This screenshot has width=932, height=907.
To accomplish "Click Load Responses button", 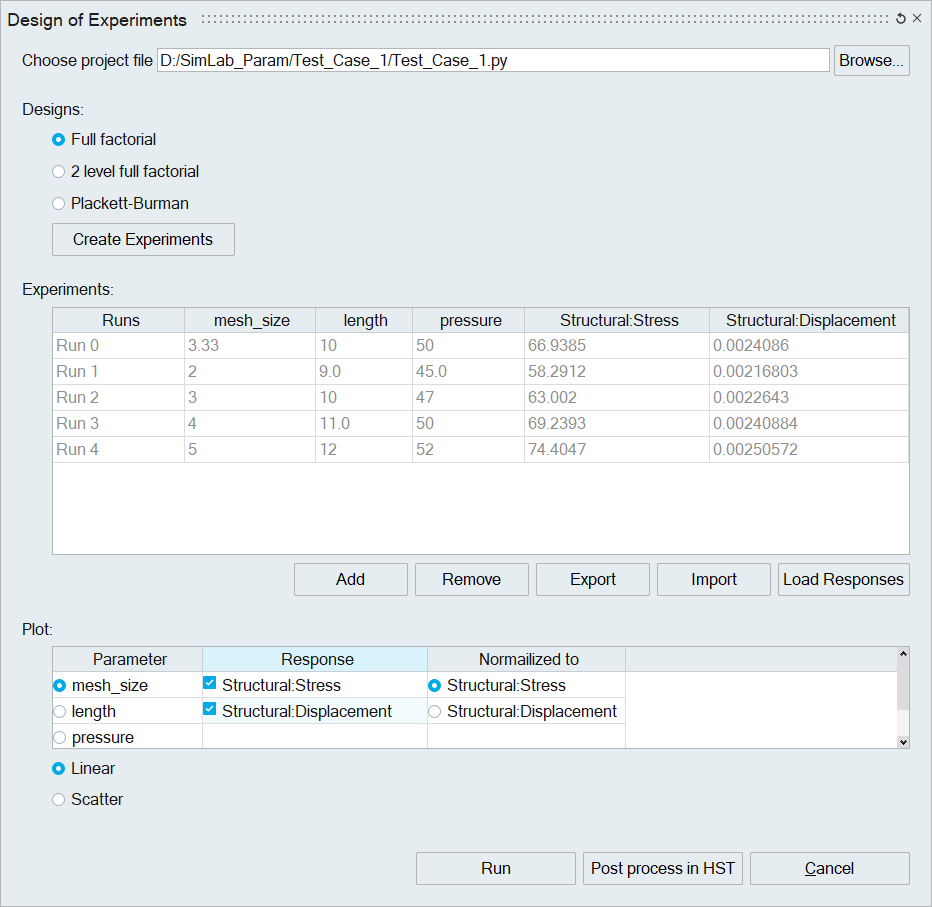I will click(x=843, y=580).
